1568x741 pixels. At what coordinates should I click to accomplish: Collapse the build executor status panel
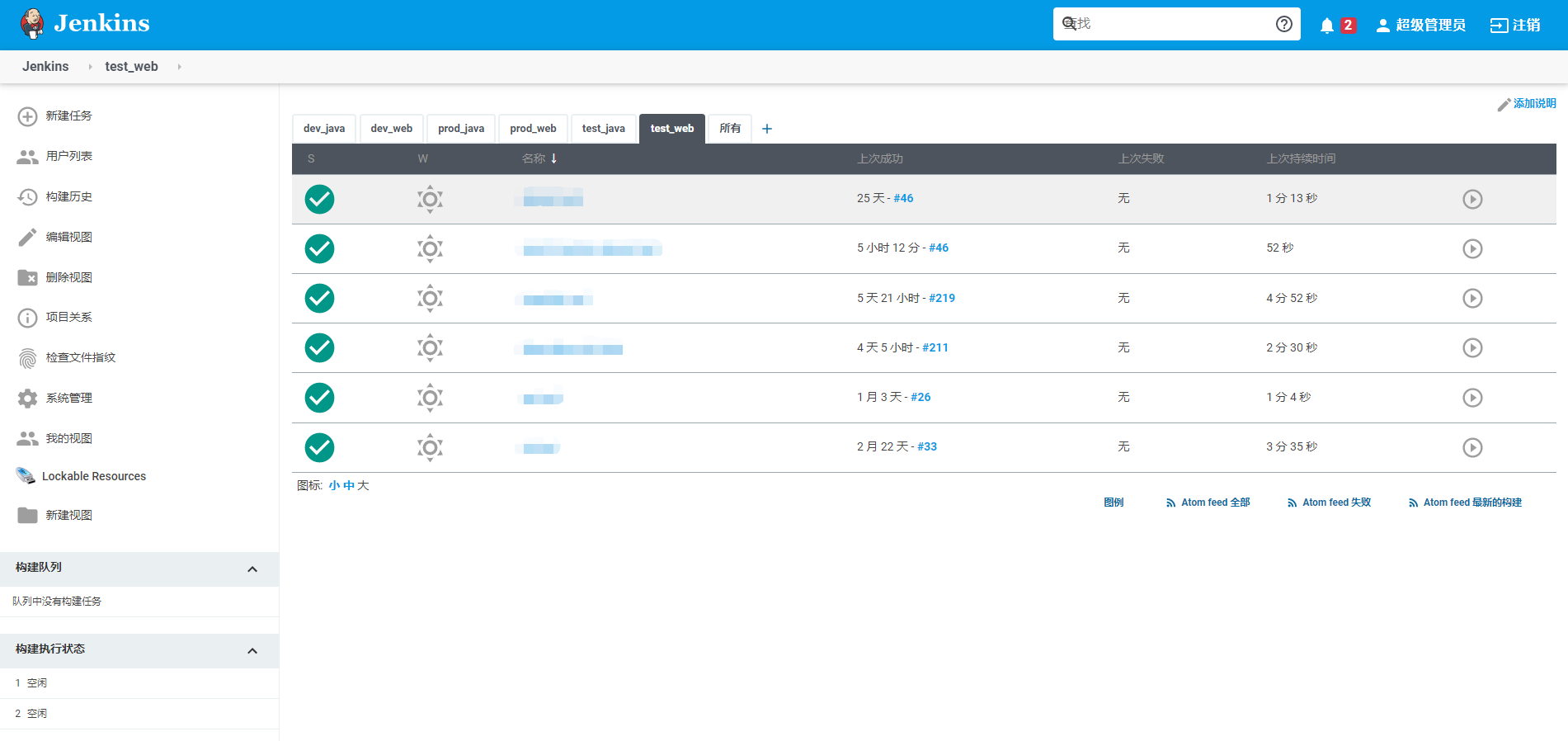(x=252, y=651)
